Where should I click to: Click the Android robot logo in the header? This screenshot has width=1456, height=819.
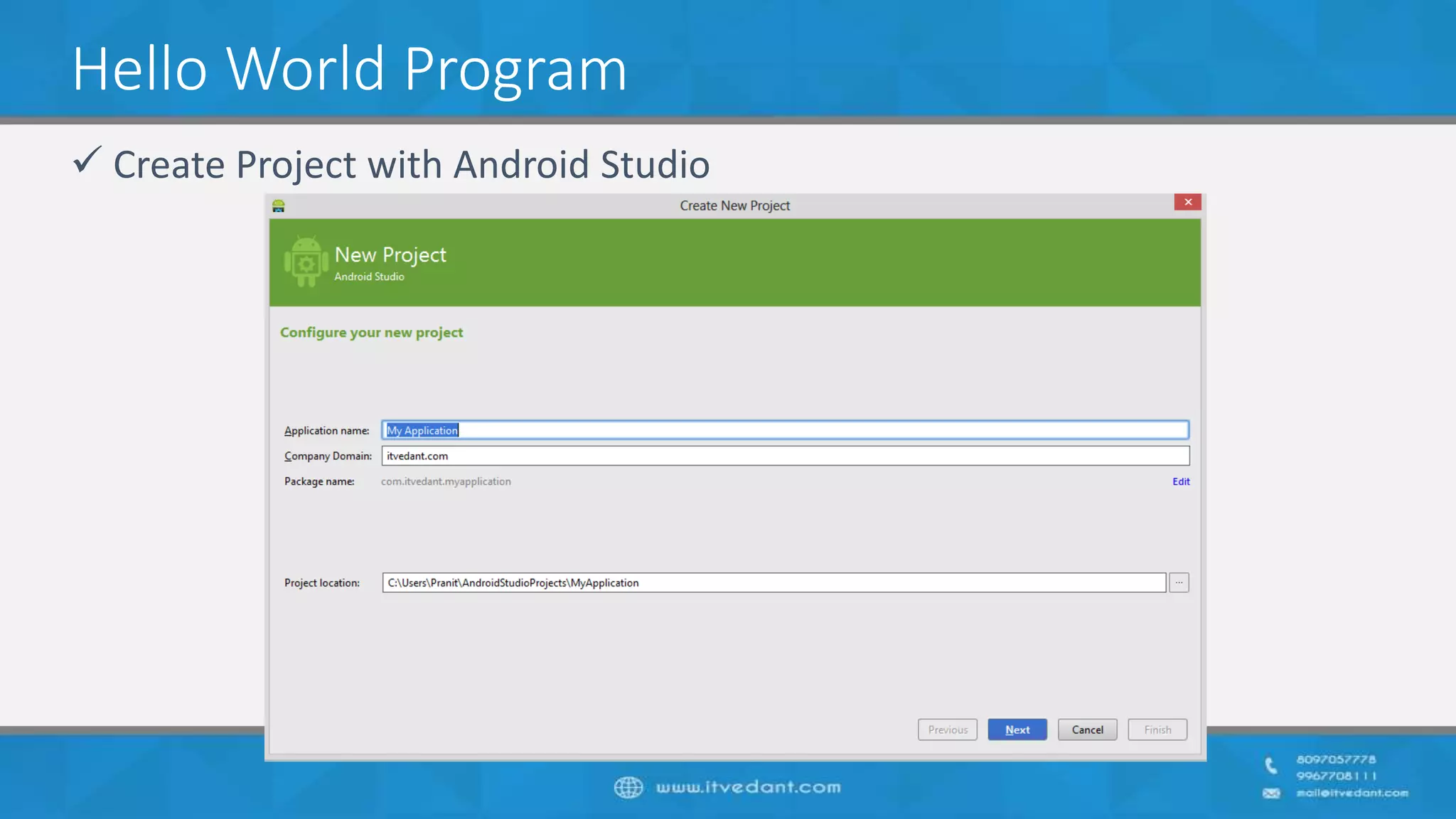(x=306, y=262)
